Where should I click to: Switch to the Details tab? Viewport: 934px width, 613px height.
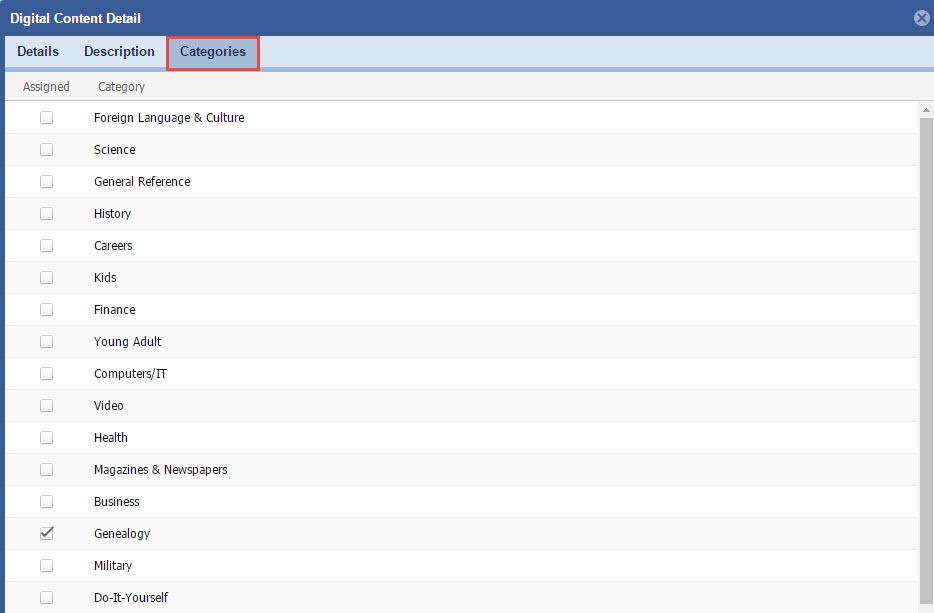(x=38, y=52)
